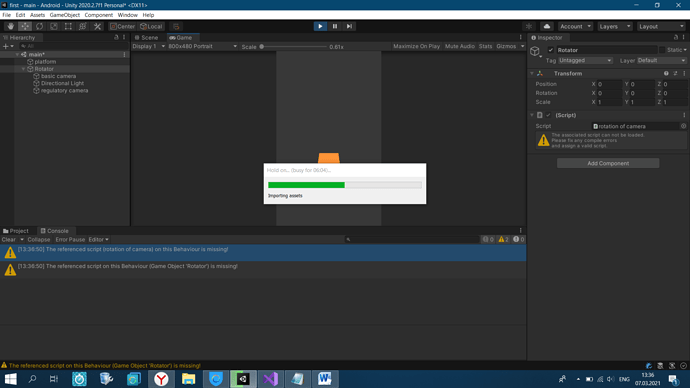The width and height of the screenshot is (690, 388).
Task: Select the Move tool in toolbar
Action: click(x=25, y=26)
